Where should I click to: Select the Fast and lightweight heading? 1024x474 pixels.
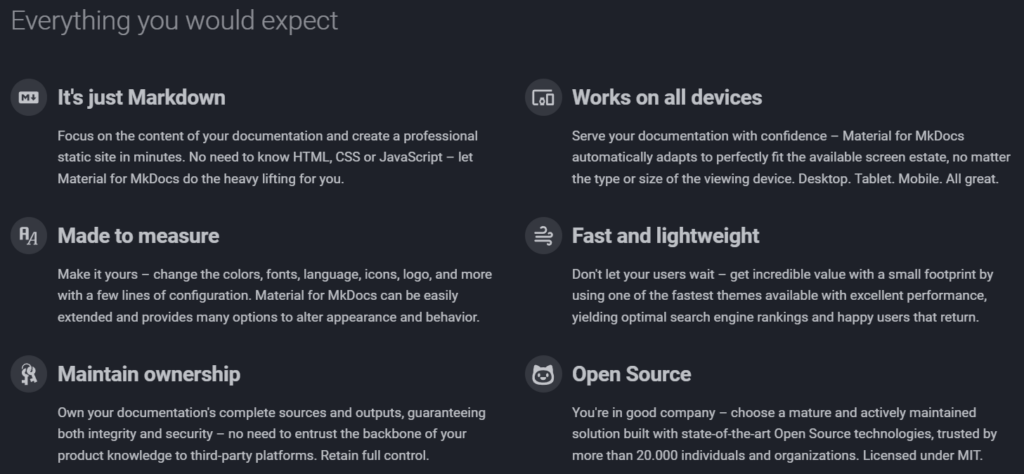pyautogui.click(x=665, y=236)
